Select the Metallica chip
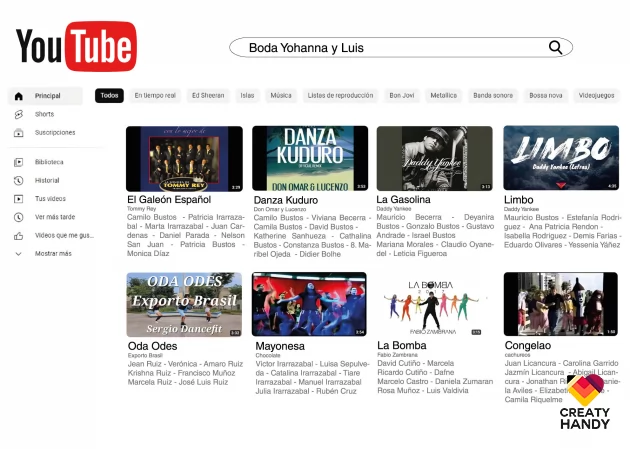 [x=444, y=96]
